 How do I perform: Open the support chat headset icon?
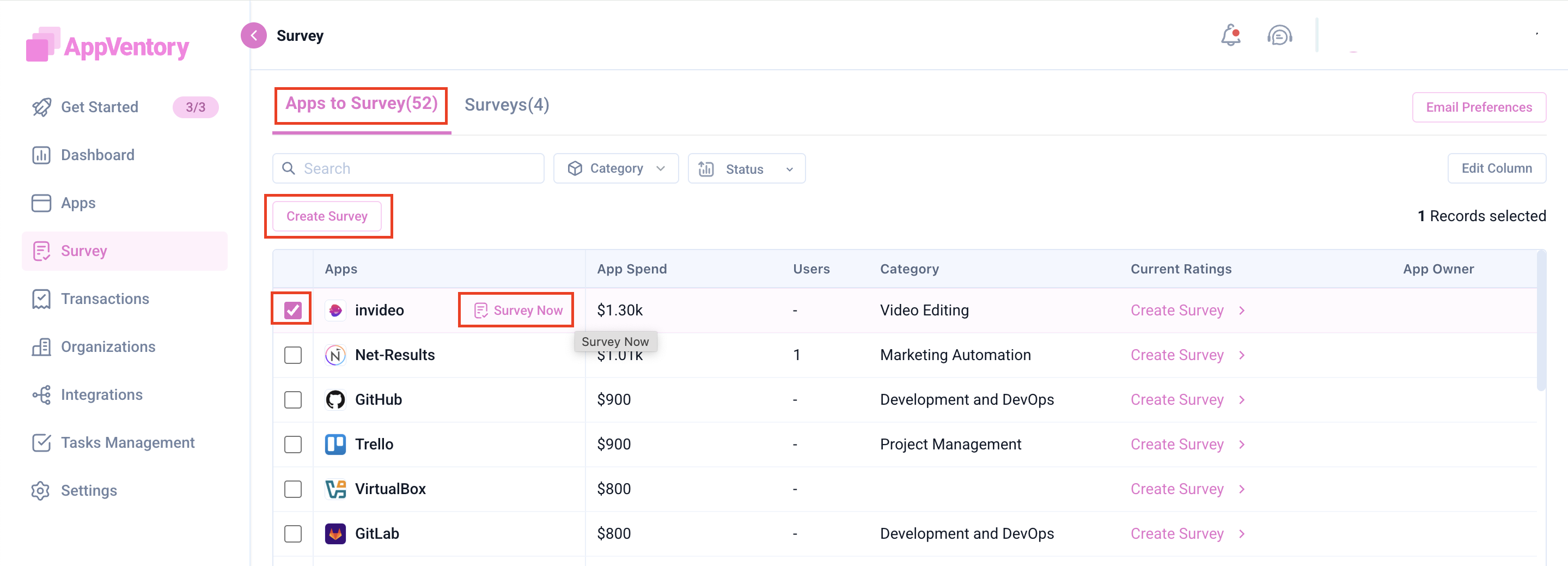1279,35
